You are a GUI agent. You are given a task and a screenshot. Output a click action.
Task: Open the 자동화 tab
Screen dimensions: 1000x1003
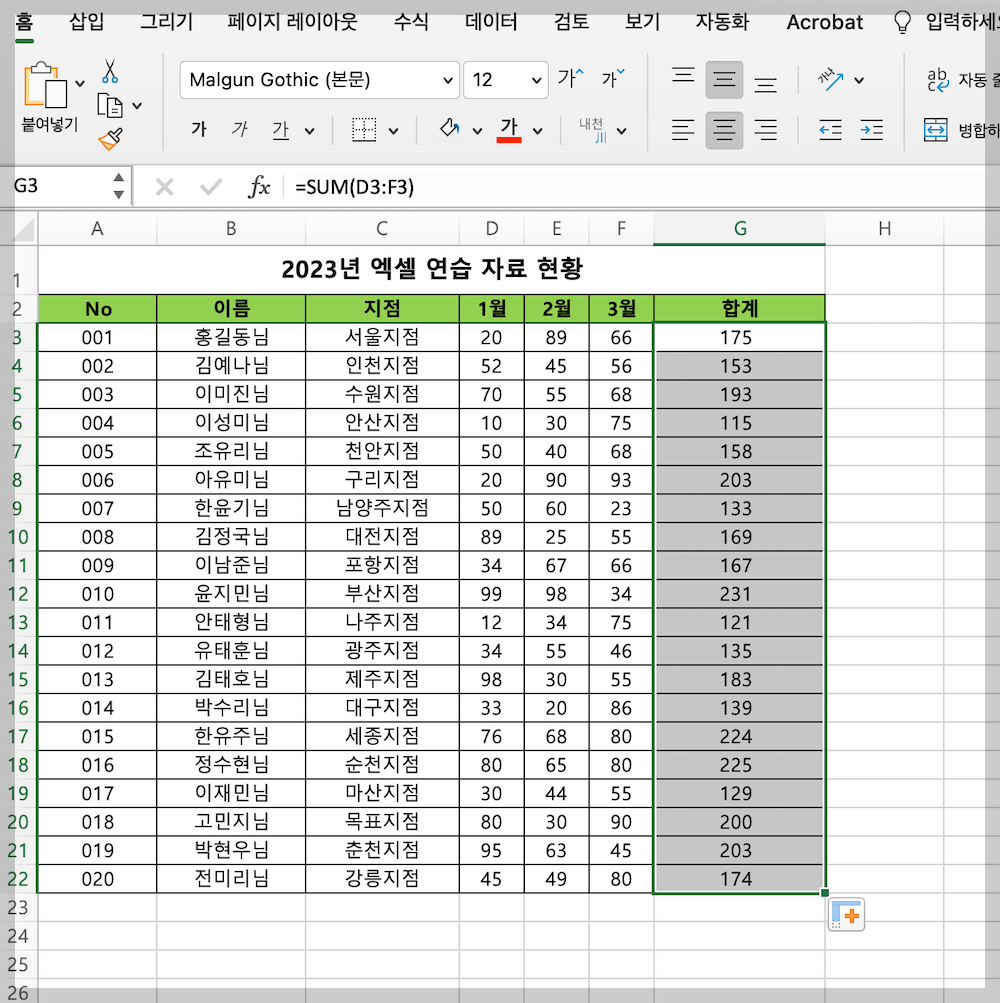click(722, 22)
